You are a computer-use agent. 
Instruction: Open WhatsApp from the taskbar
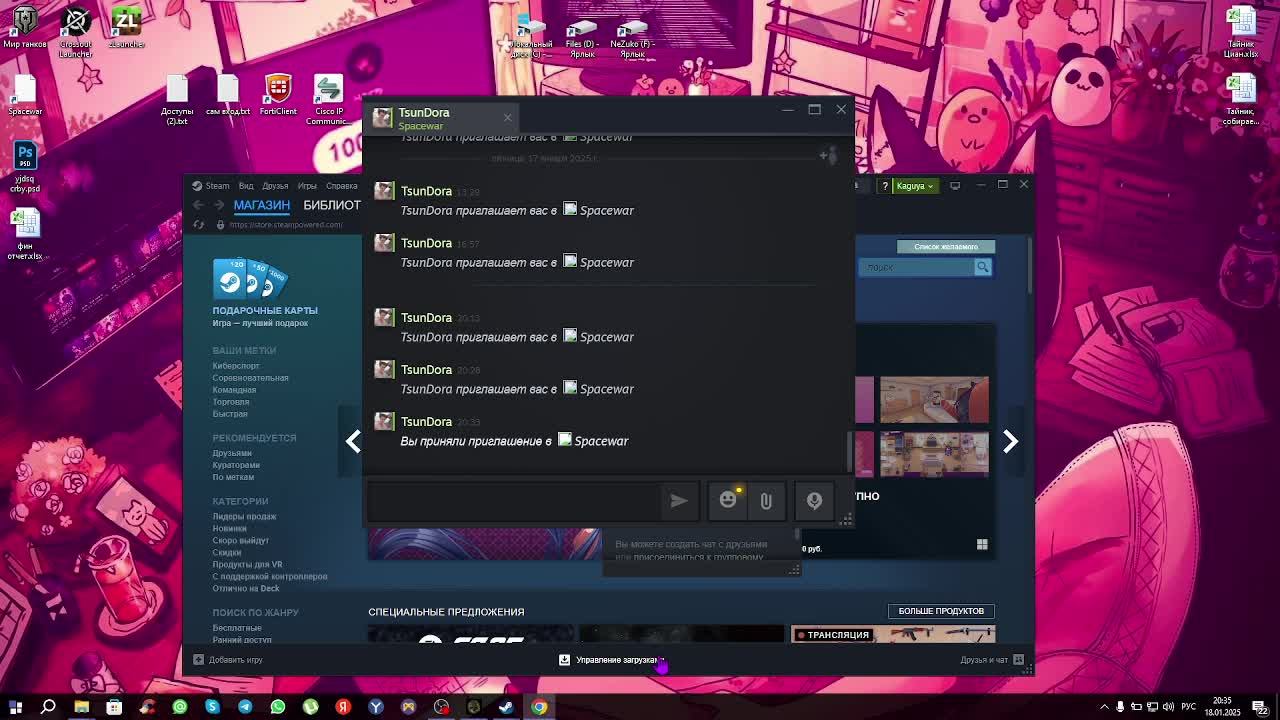[x=278, y=707]
